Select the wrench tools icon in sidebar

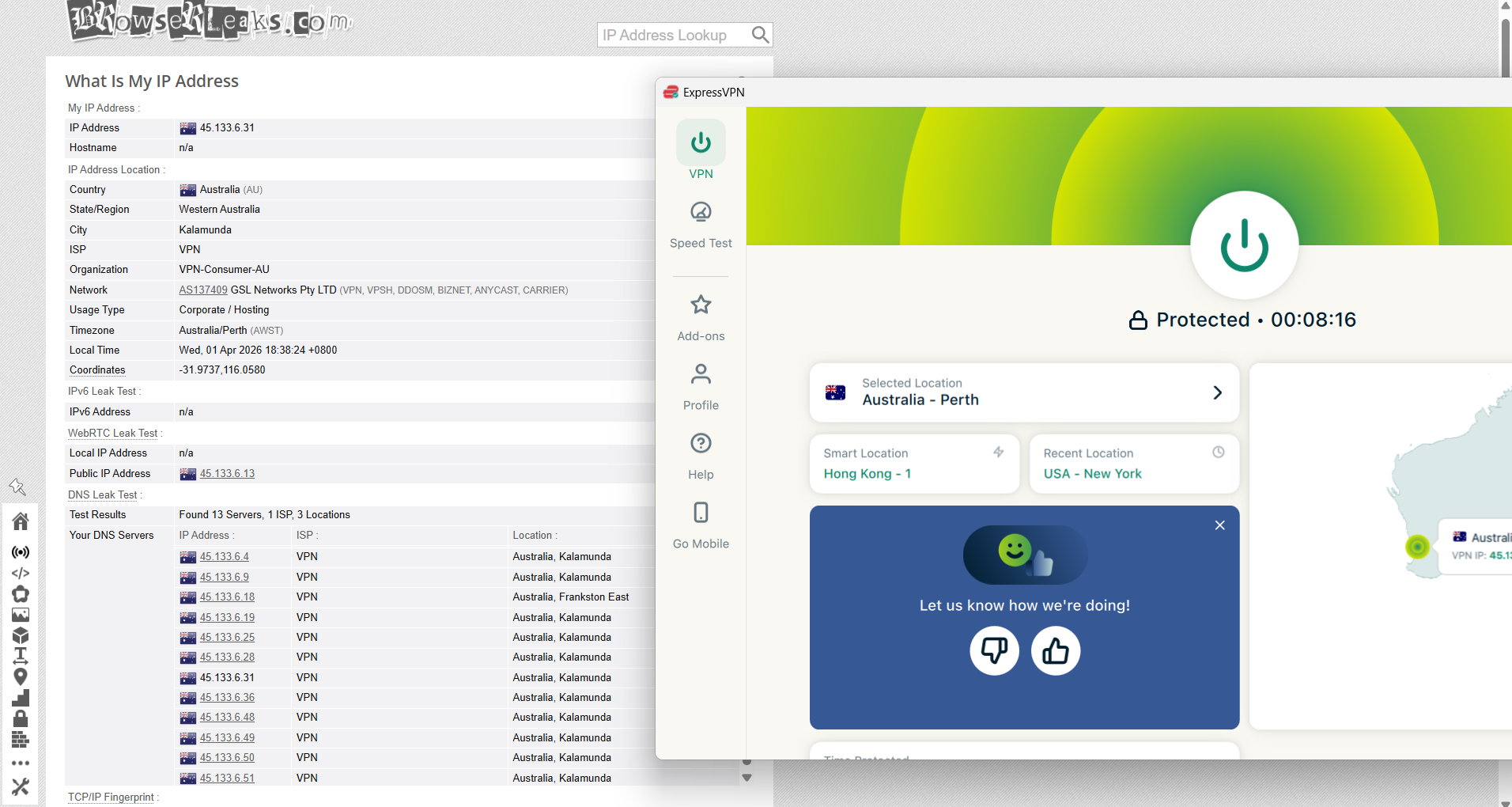coord(21,786)
